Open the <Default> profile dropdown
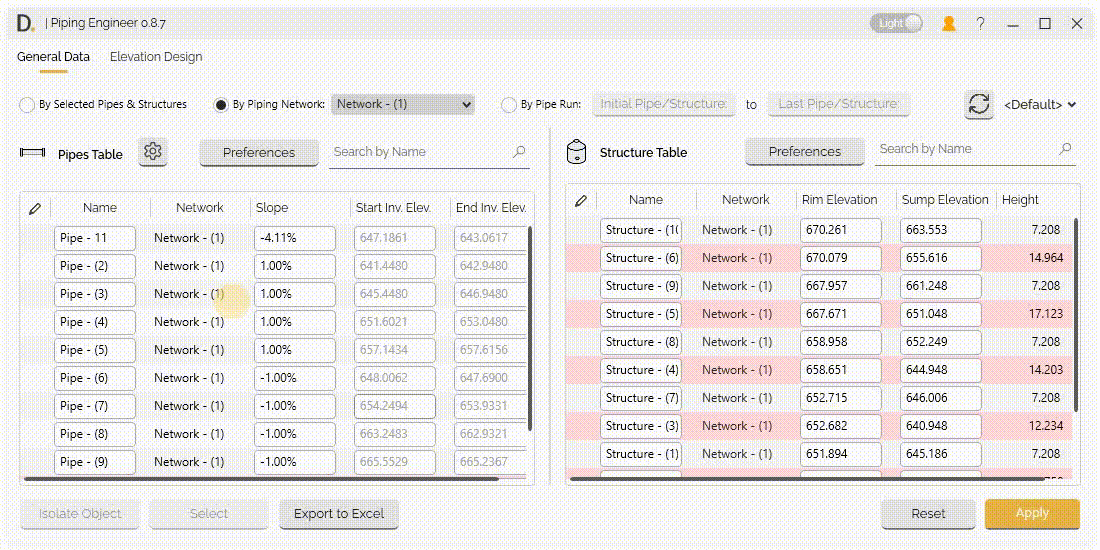 pyautogui.click(x=1040, y=104)
